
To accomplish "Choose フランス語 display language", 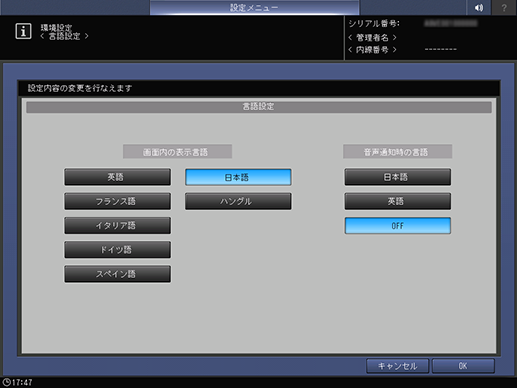I will [x=117, y=201].
